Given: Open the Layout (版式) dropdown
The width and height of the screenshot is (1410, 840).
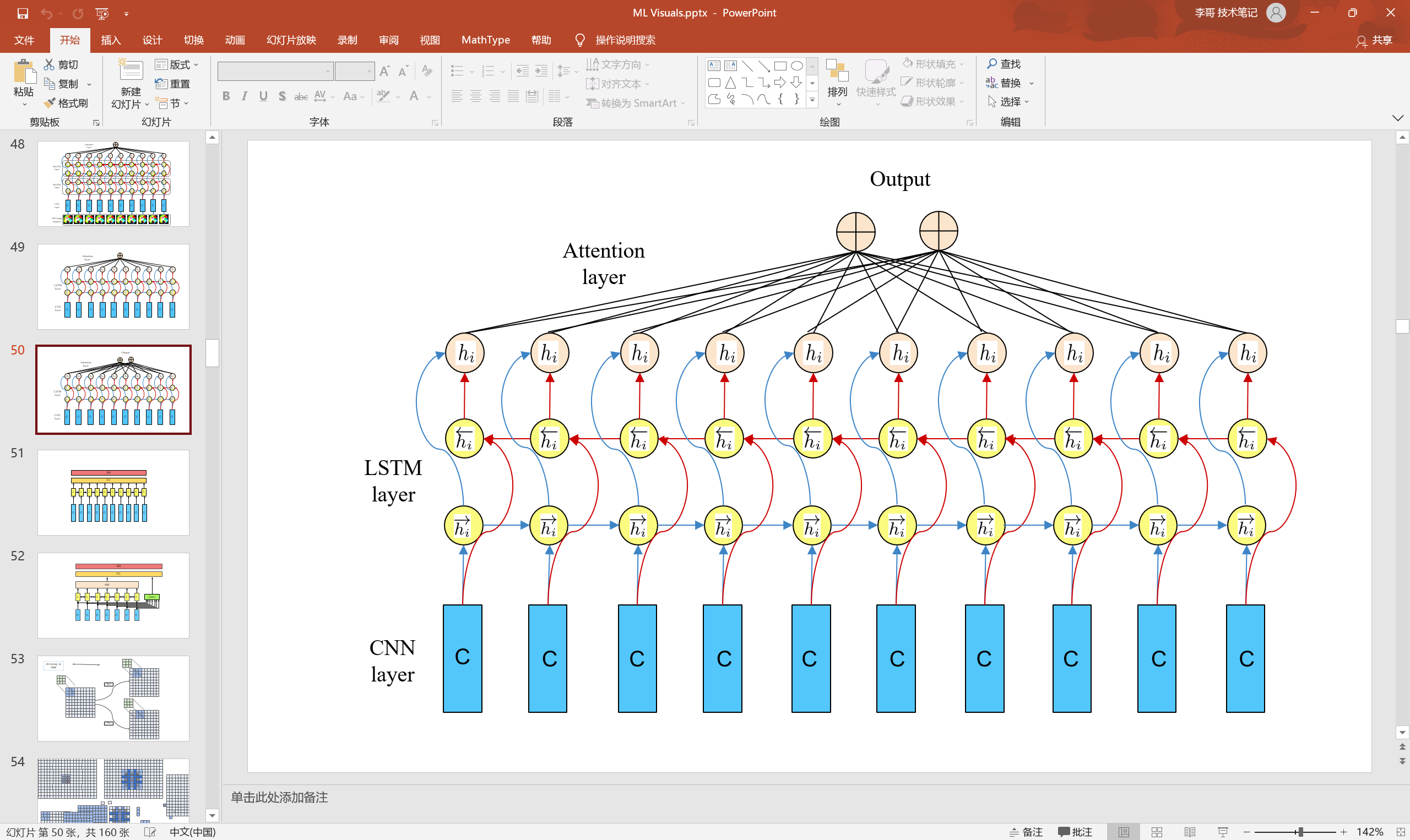Looking at the screenshot, I should pyautogui.click(x=177, y=64).
